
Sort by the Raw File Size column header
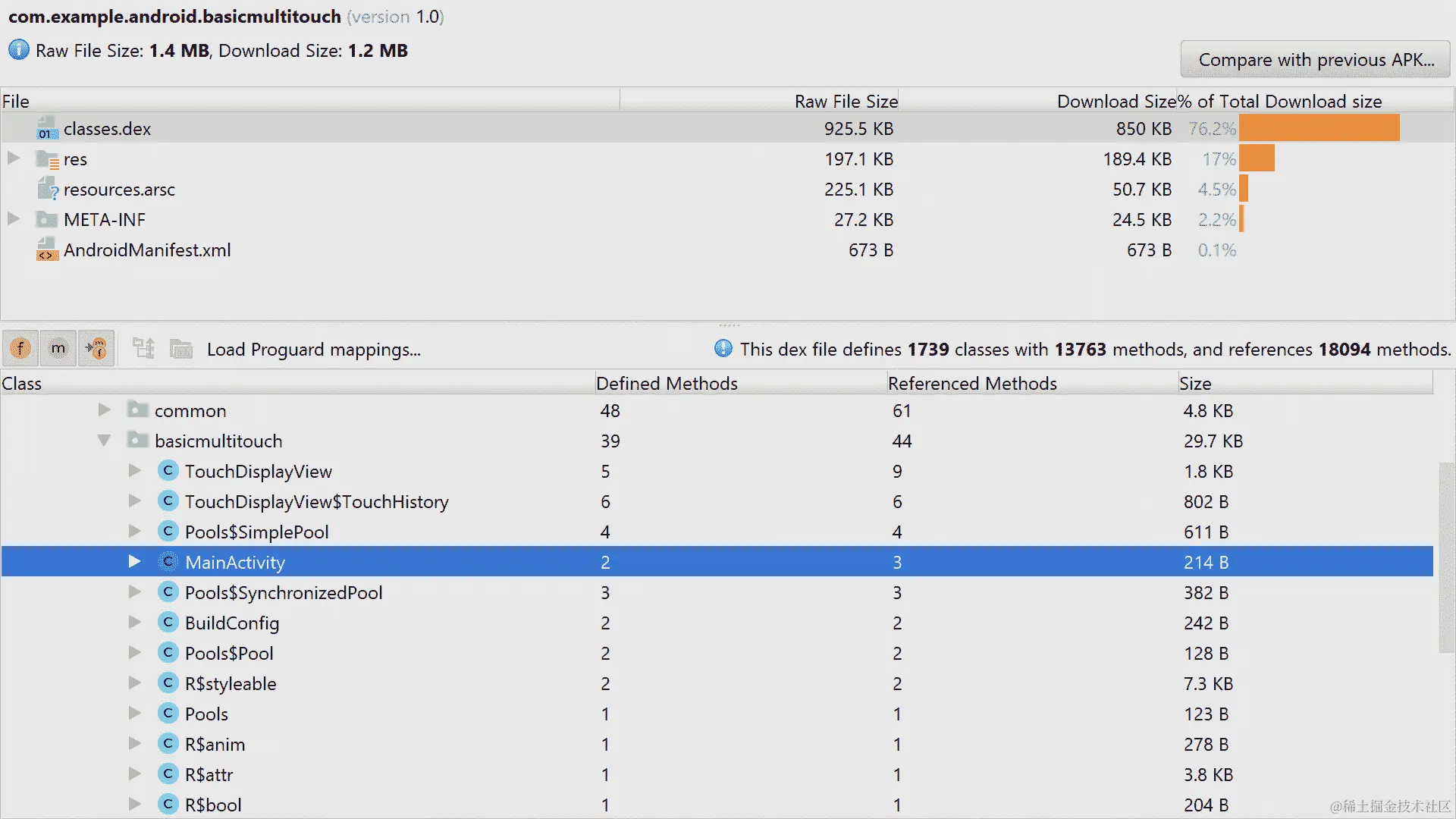[x=846, y=101]
